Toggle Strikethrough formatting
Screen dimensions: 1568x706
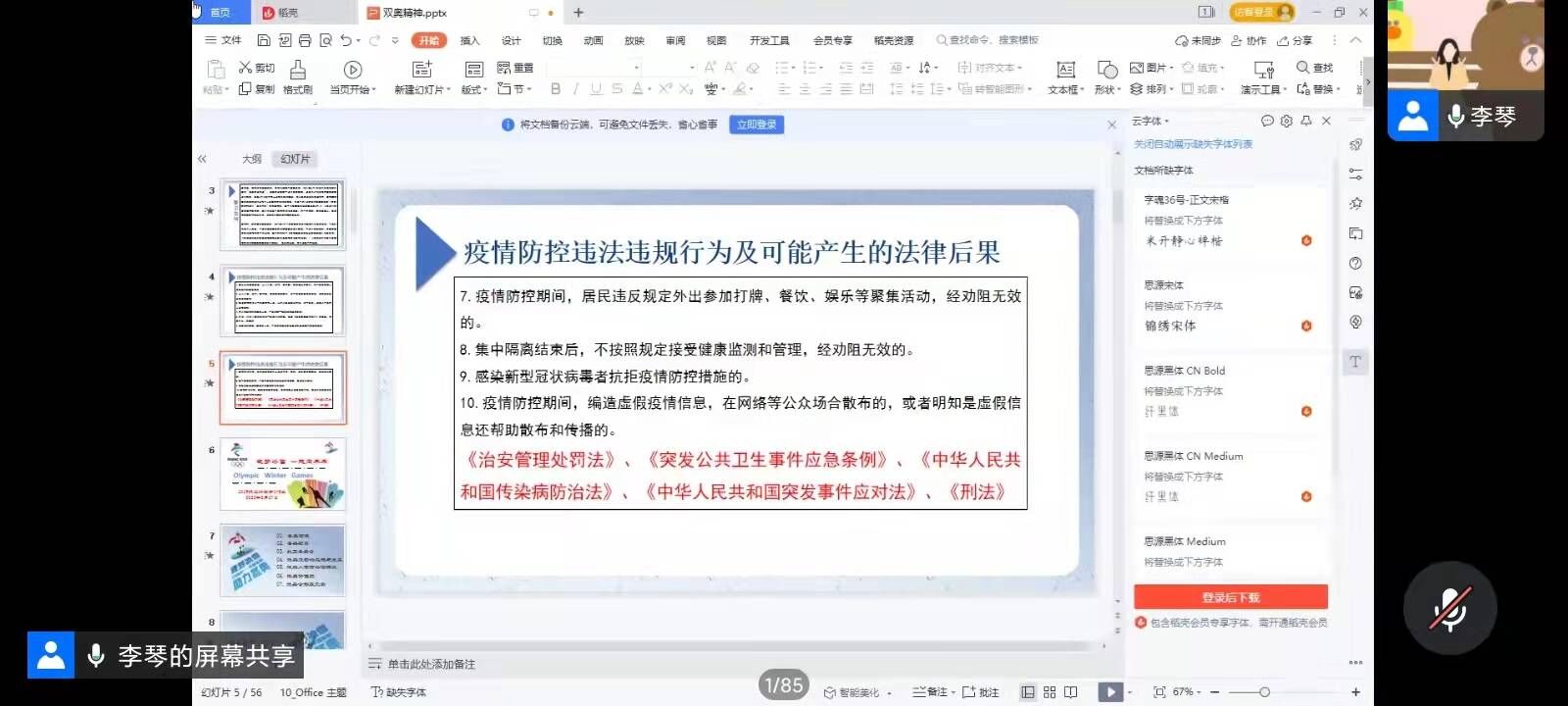tap(616, 89)
